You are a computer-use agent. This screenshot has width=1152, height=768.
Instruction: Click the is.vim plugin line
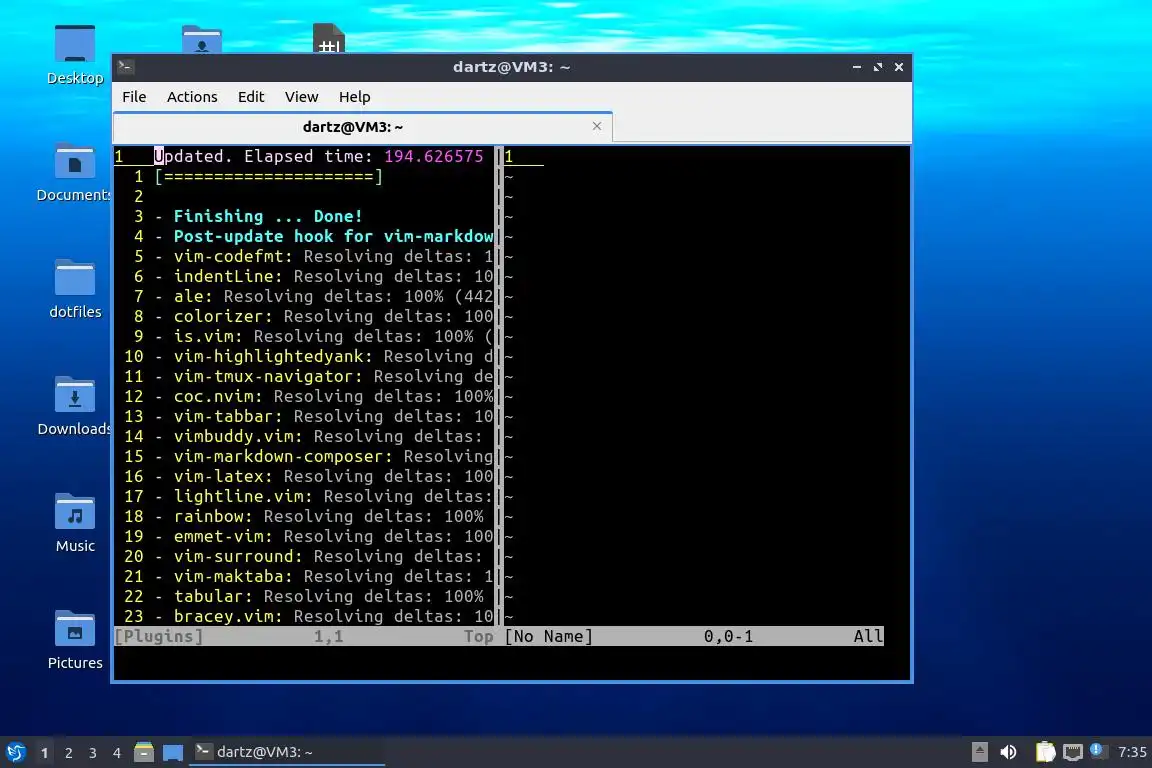tap(323, 336)
